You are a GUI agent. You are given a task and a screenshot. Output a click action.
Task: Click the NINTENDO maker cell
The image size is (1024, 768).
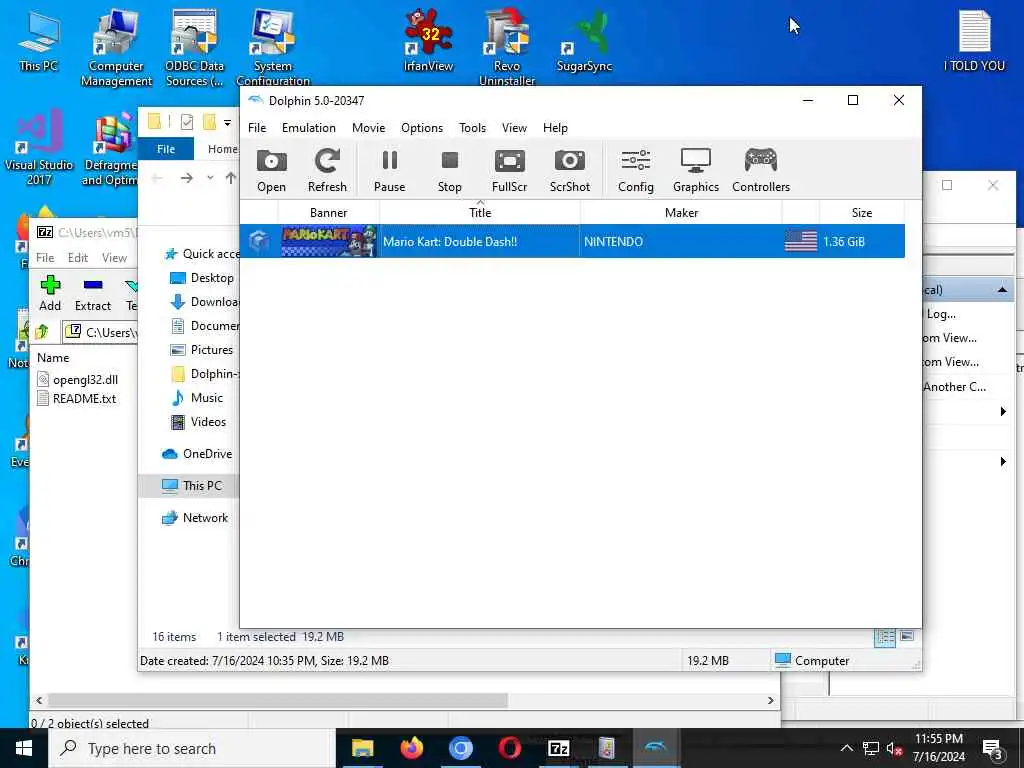tap(613, 242)
